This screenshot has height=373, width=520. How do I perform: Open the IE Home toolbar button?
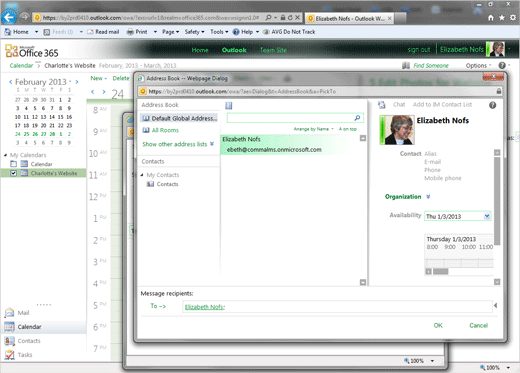[x=17, y=32]
